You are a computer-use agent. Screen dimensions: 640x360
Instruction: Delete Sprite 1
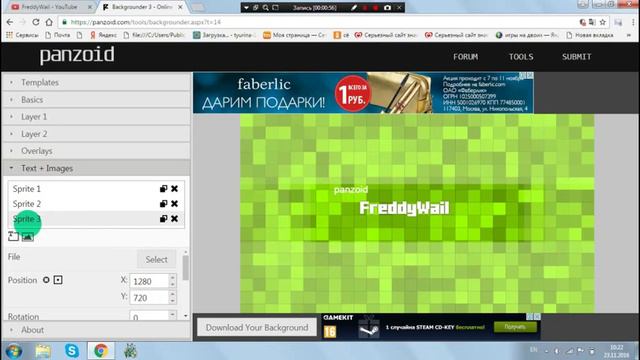click(174, 189)
